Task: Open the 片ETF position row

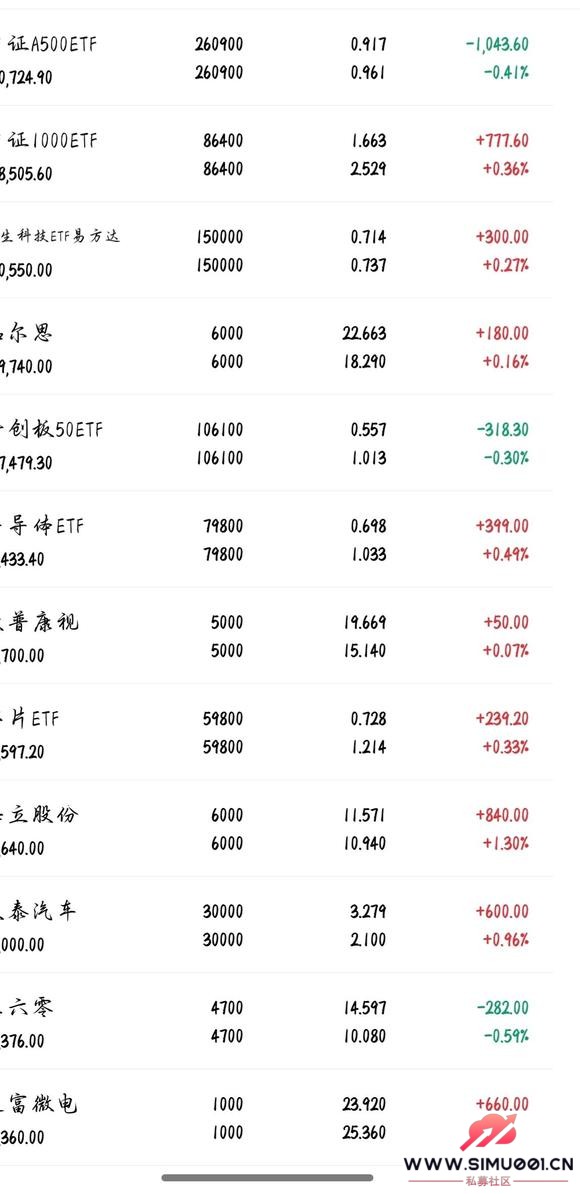Action: [x=276, y=733]
